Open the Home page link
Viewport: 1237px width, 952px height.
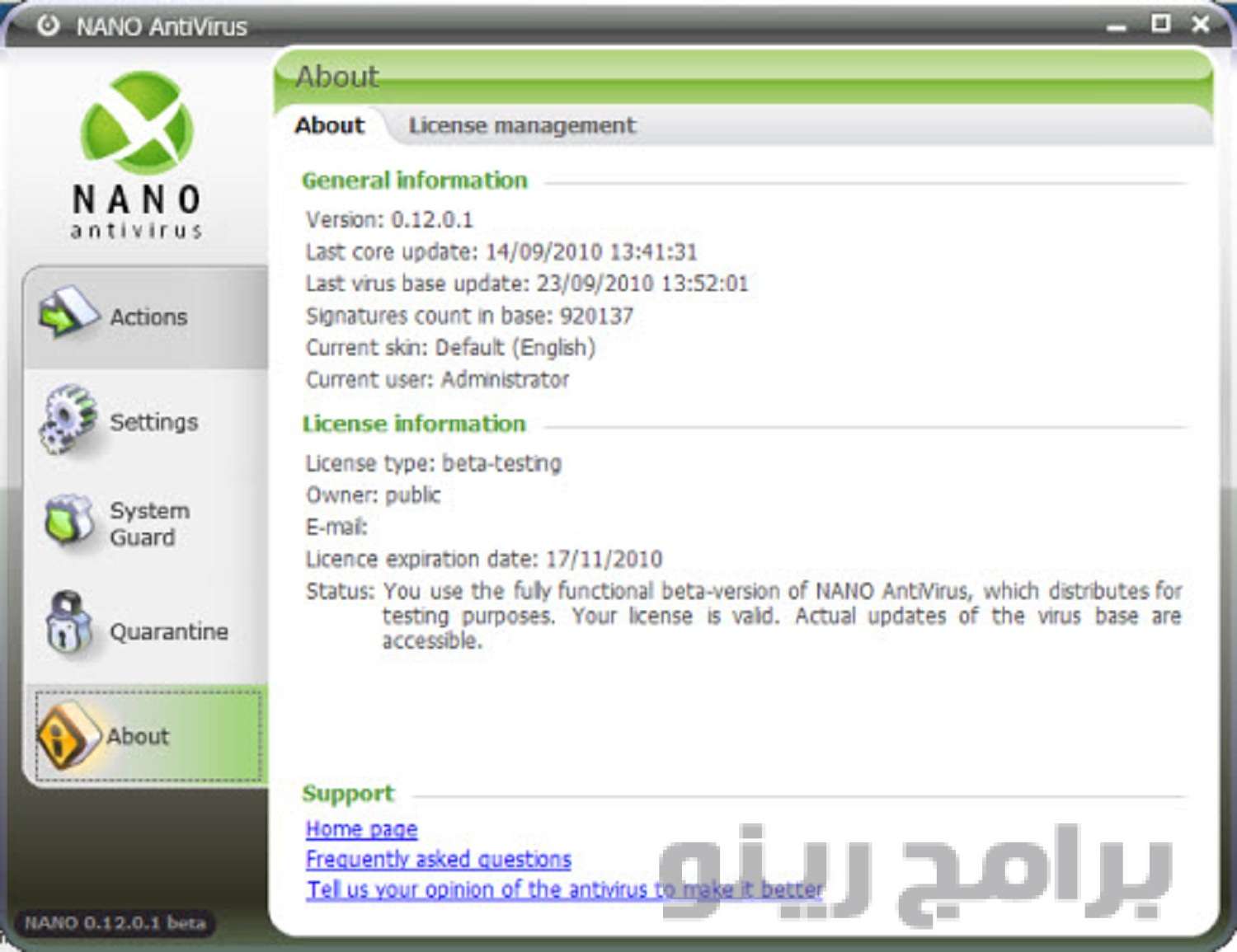(x=361, y=828)
